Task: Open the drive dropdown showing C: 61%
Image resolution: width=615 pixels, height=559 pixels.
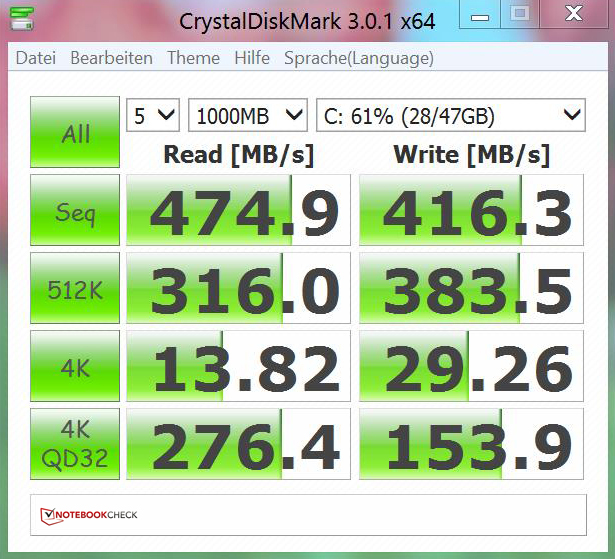Action: [x=451, y=115]
